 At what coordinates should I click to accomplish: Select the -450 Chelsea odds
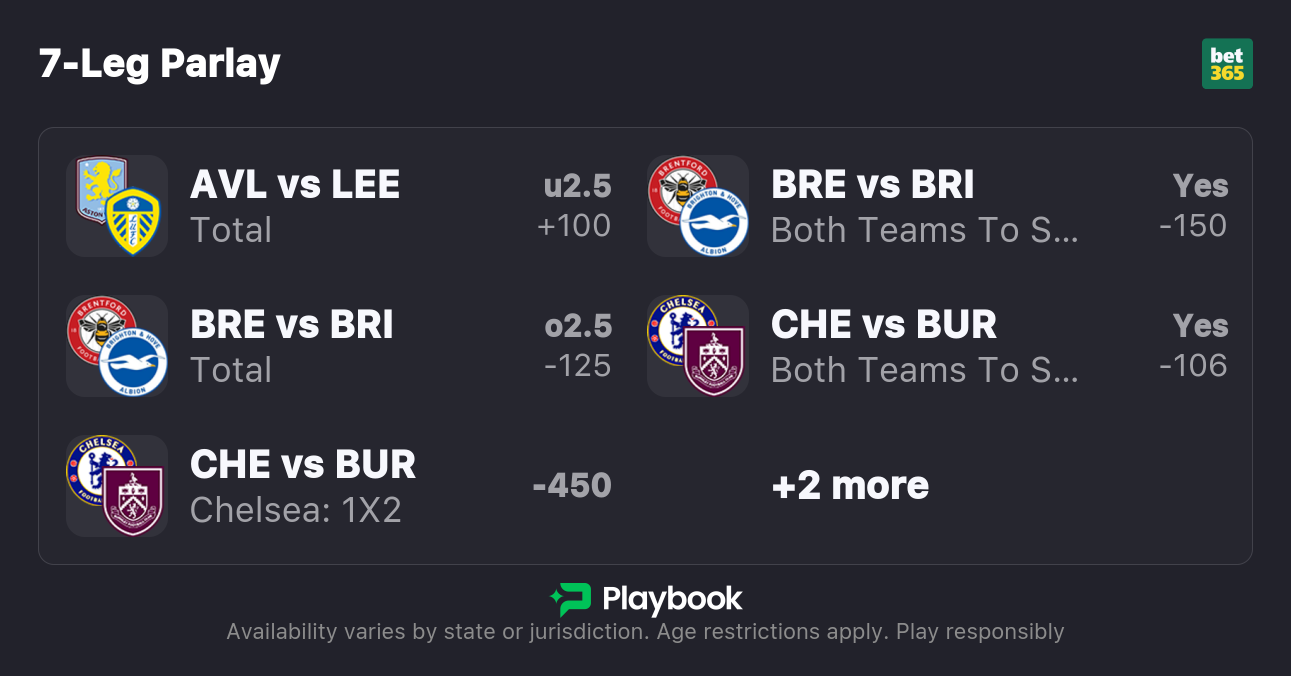point(572,486)
